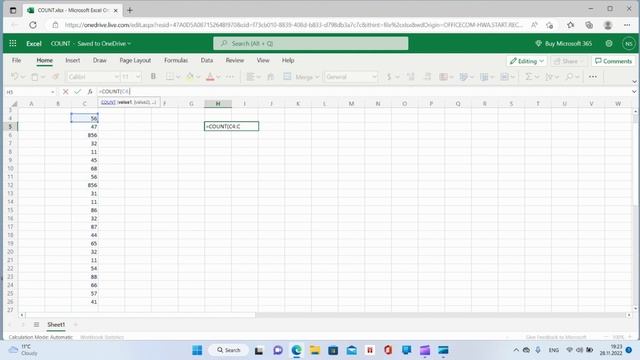Confirm the formula with the checkmark icon
The height and width of the screenshot is (360, 640).
point(78,92)
